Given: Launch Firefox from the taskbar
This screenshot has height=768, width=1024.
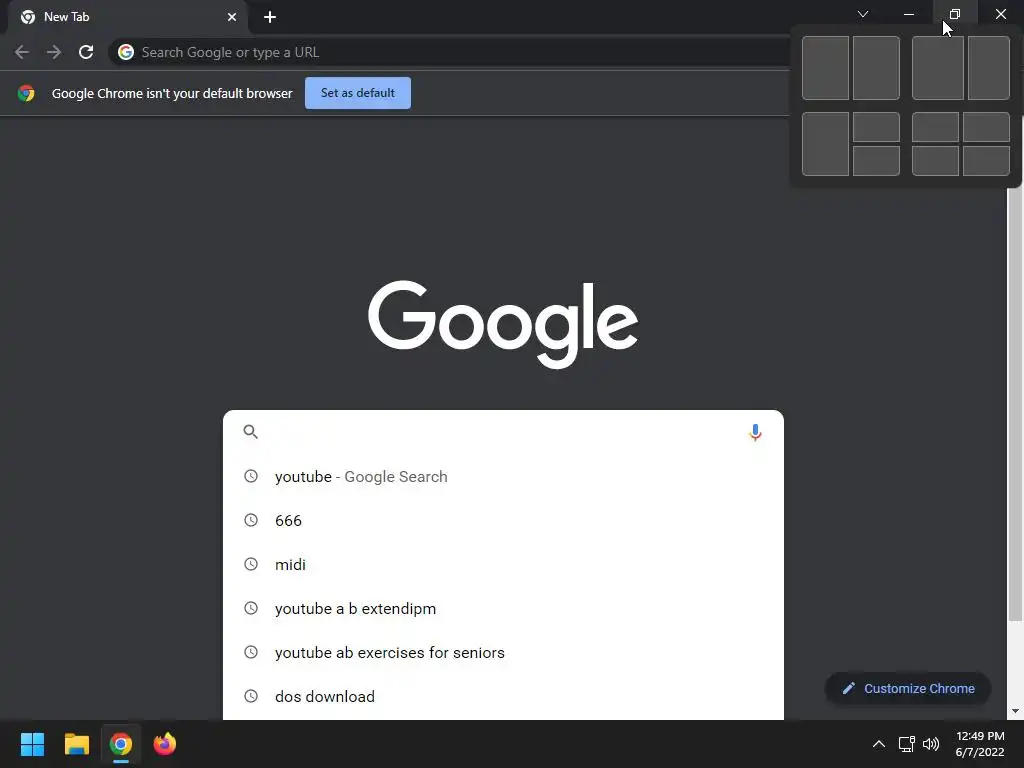Looking at the screenshot, I should click(x=165, y=744).
